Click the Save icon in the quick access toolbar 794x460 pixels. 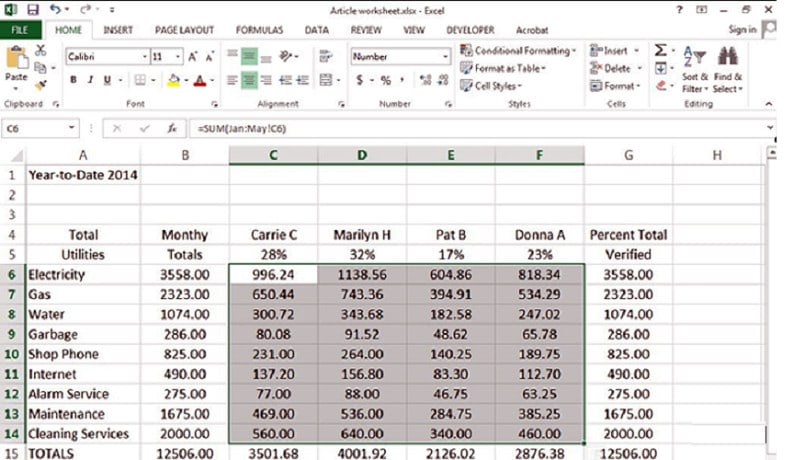pyautogui.click(x=32, y=9)
